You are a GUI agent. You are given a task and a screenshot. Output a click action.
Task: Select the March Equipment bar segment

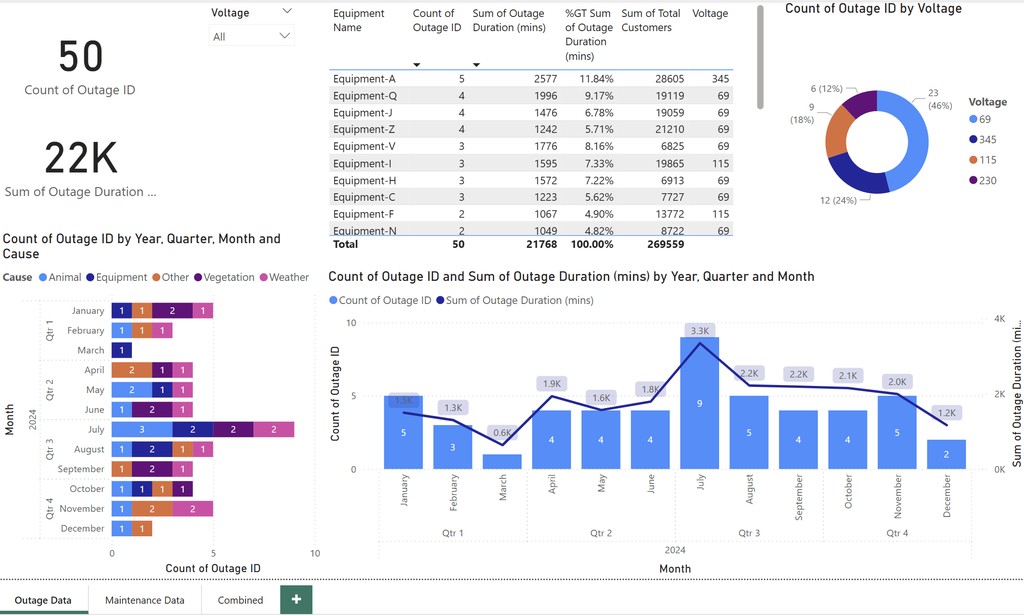121,350
